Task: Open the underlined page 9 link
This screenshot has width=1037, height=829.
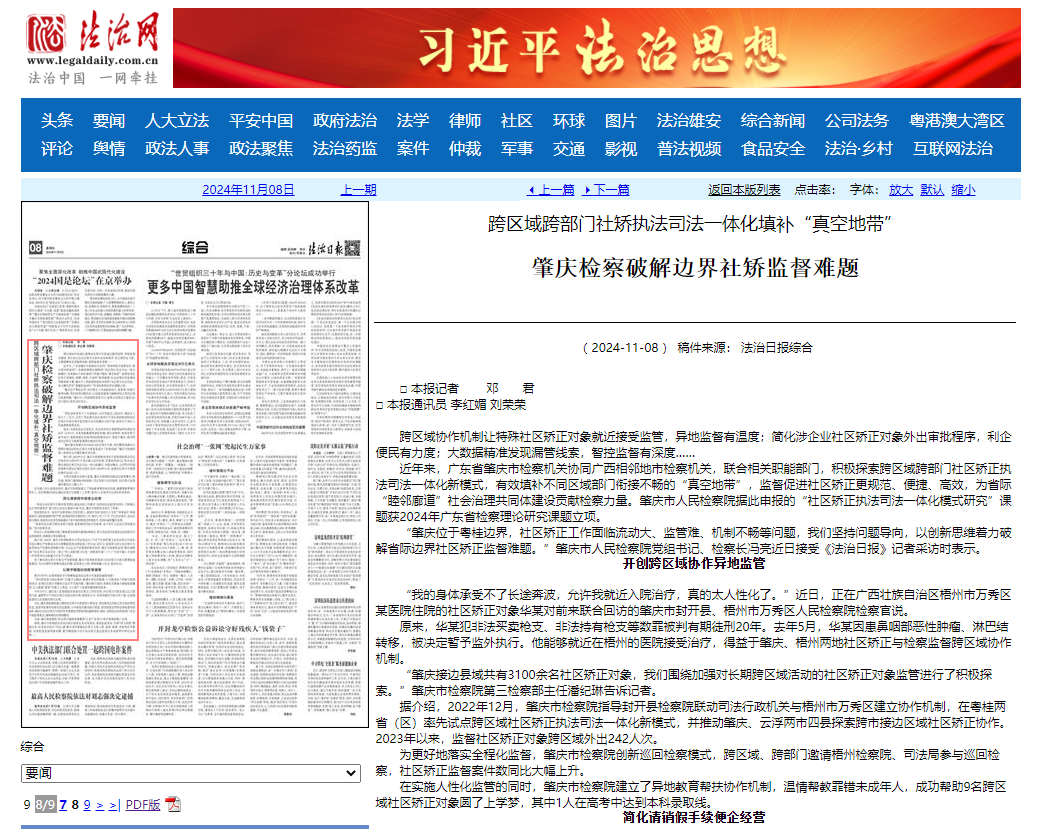Action: pos(87,805)
